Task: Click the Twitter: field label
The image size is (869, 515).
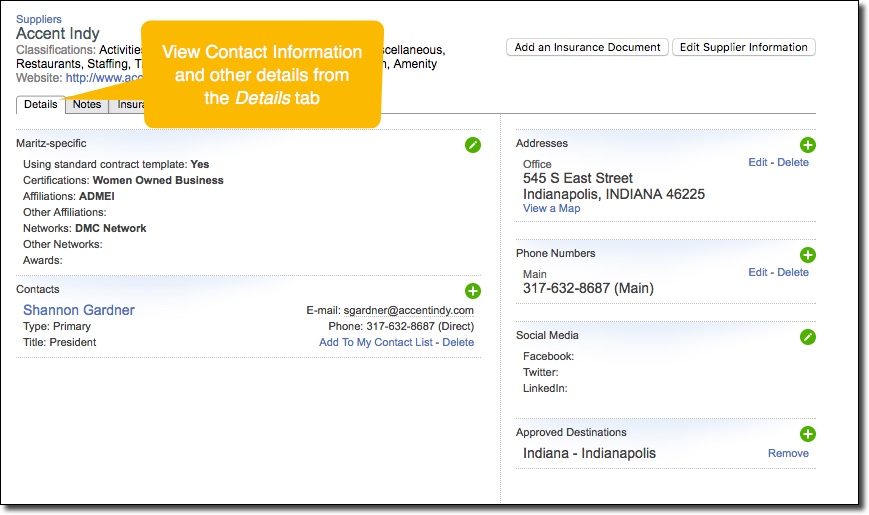Action: (540, 373)
